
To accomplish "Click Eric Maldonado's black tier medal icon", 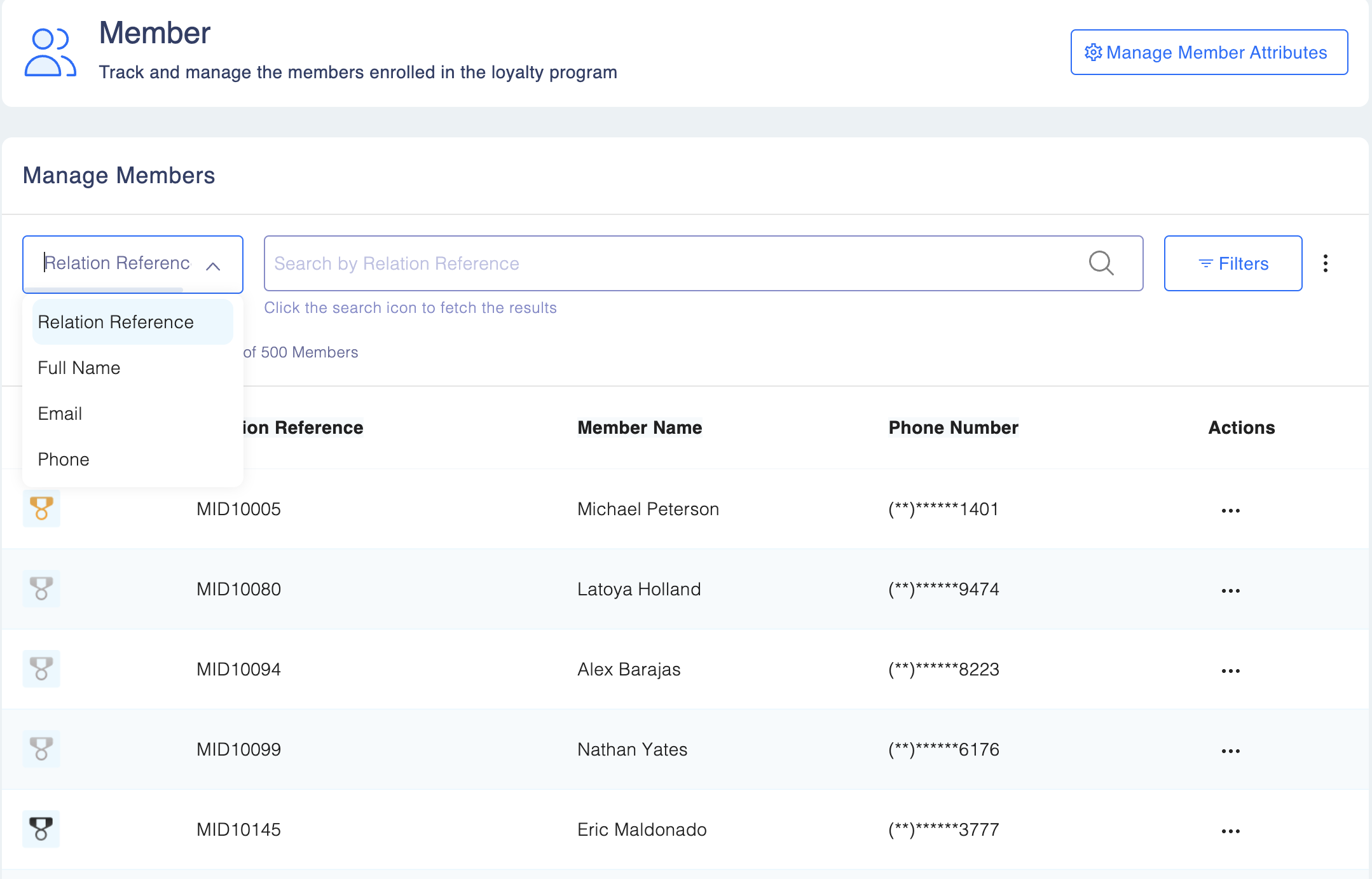I will point(41,829).
